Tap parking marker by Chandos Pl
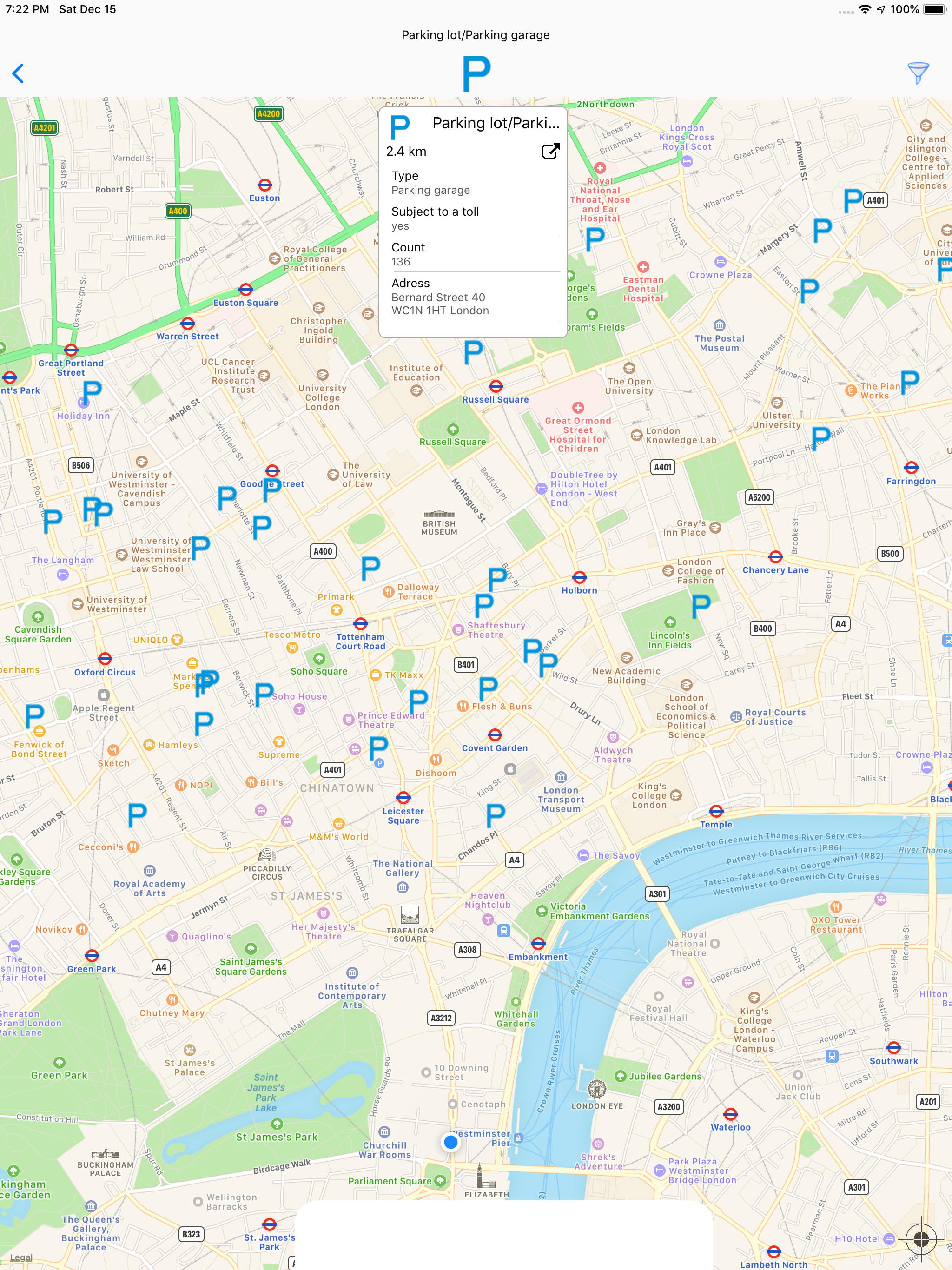This screenshot has width=952, height=1270. (495, 815)
